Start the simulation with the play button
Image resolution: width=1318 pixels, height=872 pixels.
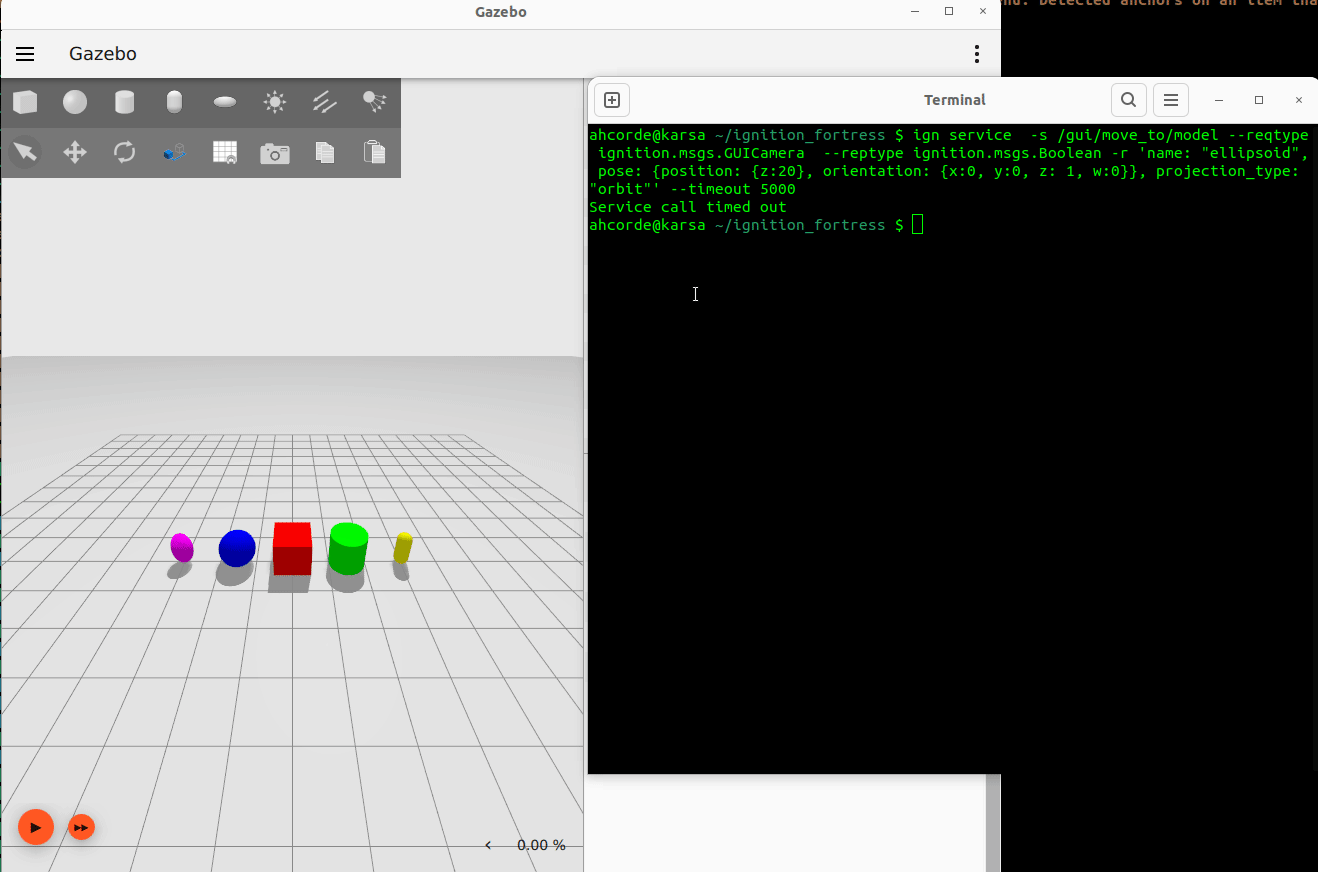tap(36, 827)
